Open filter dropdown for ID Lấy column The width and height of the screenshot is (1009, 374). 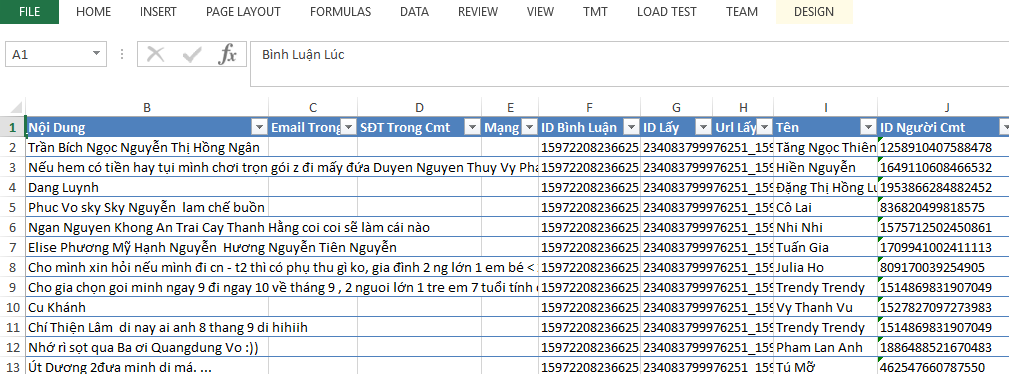tap(703, 127)
